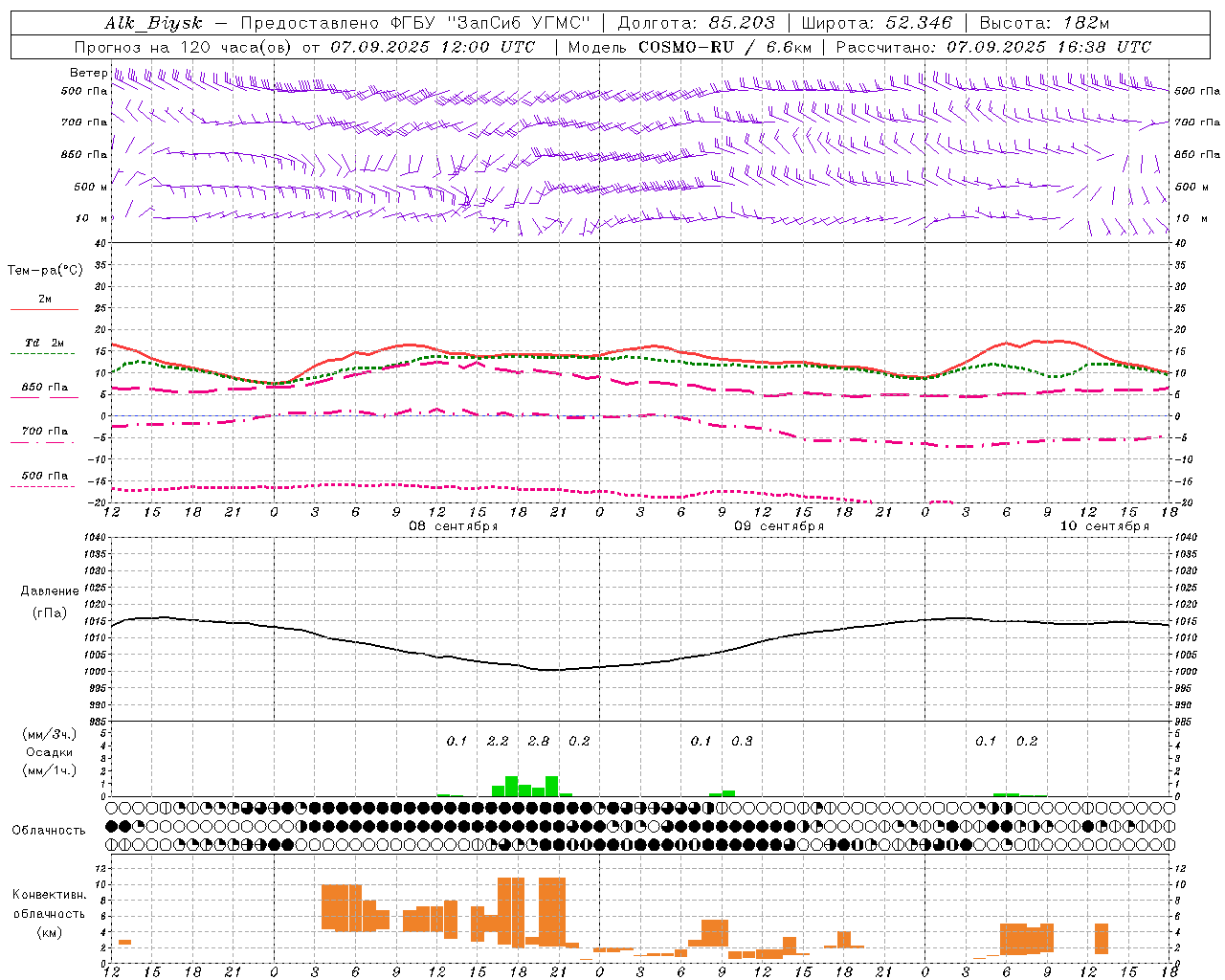
Task: Click the Ветер section label
Action: tap(88, 73)
